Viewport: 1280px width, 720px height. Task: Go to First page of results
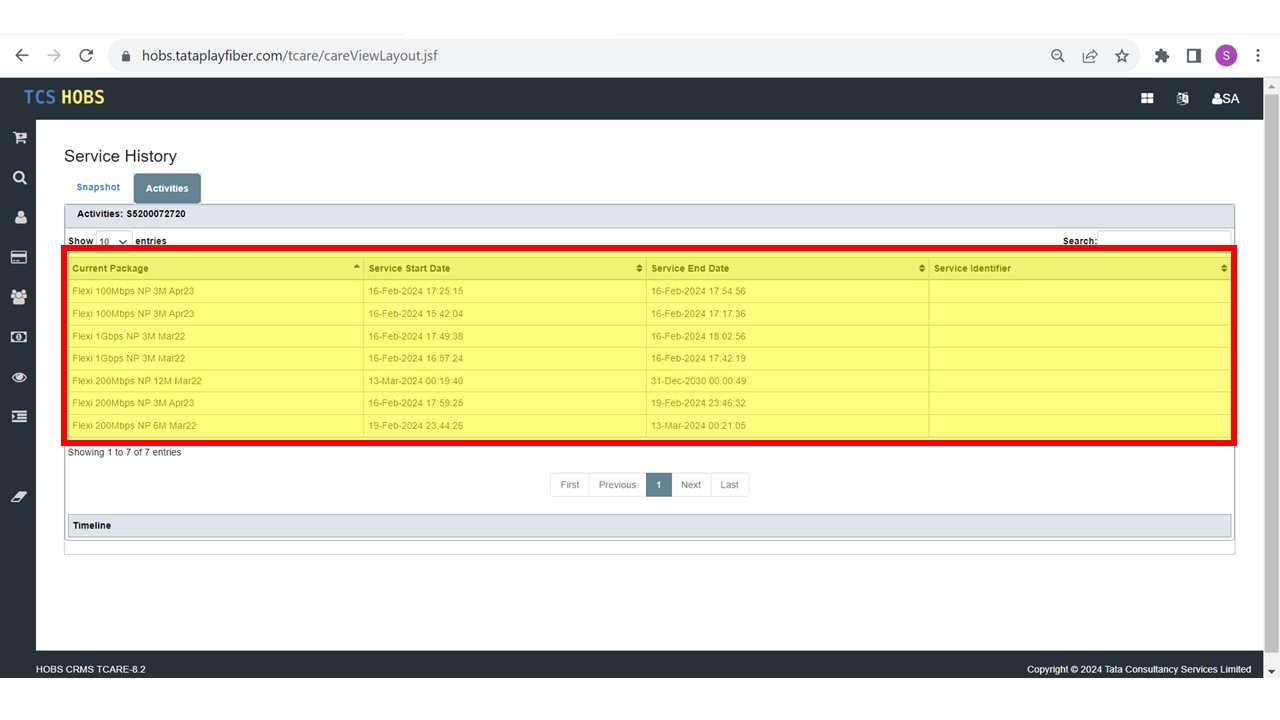coord(570,485)
